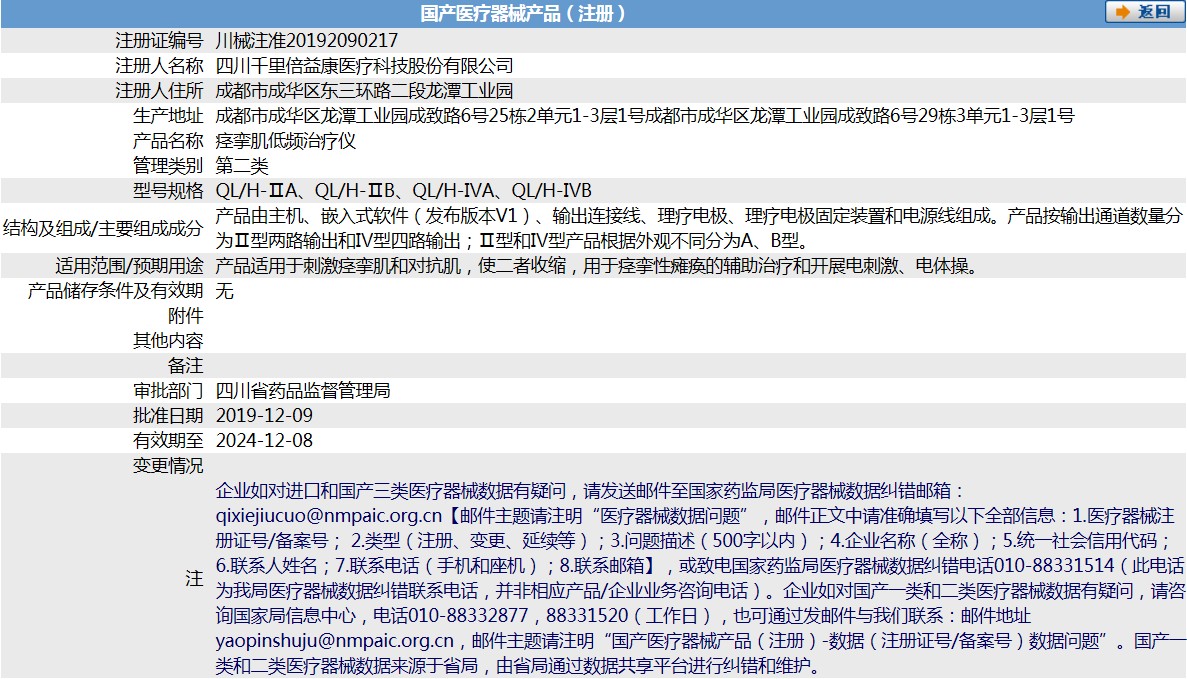Click the label 产品储存条件及有效期
Screen dimensions: 1187x679
(115, 291)
